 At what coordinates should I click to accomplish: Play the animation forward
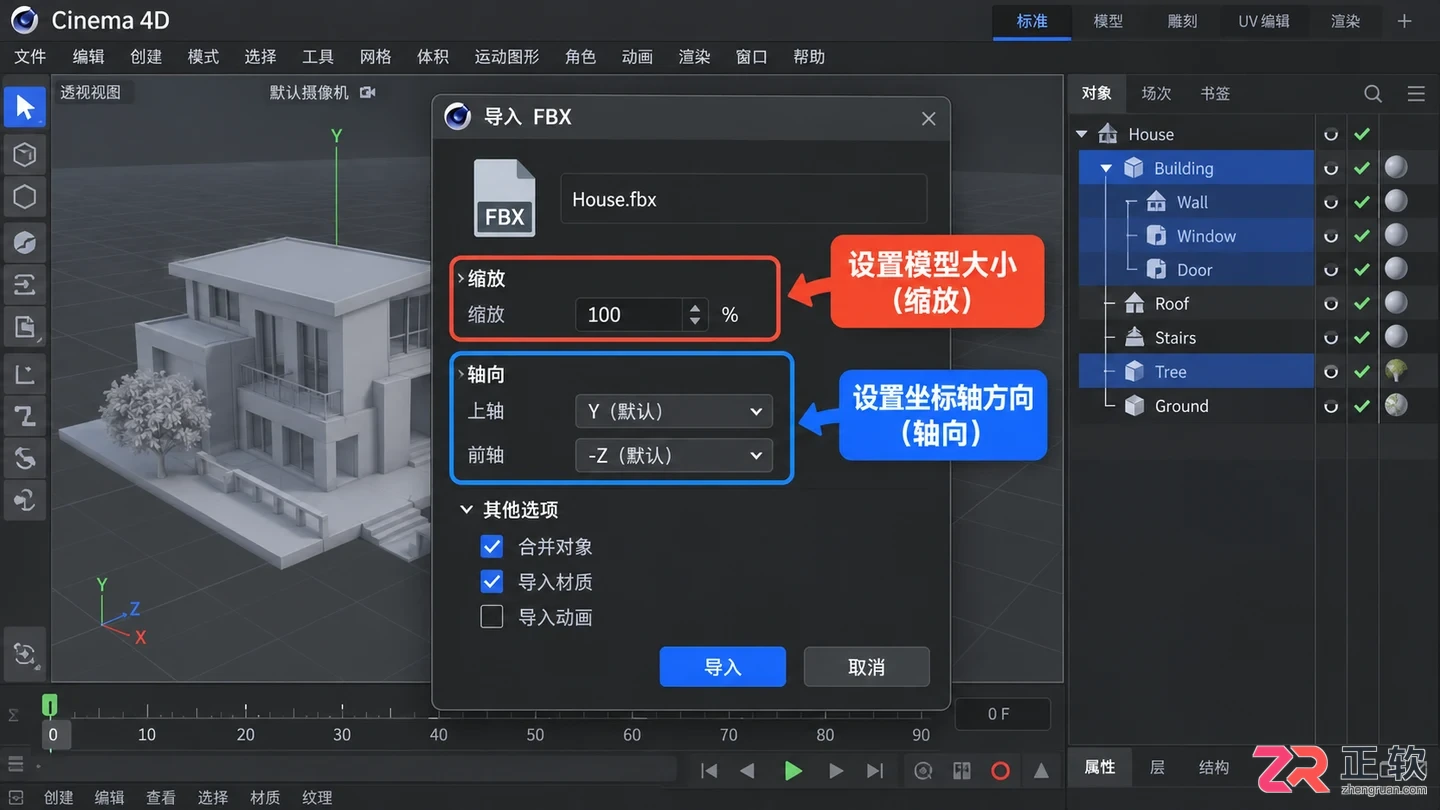pyautogui.click(x=793, y=770)
